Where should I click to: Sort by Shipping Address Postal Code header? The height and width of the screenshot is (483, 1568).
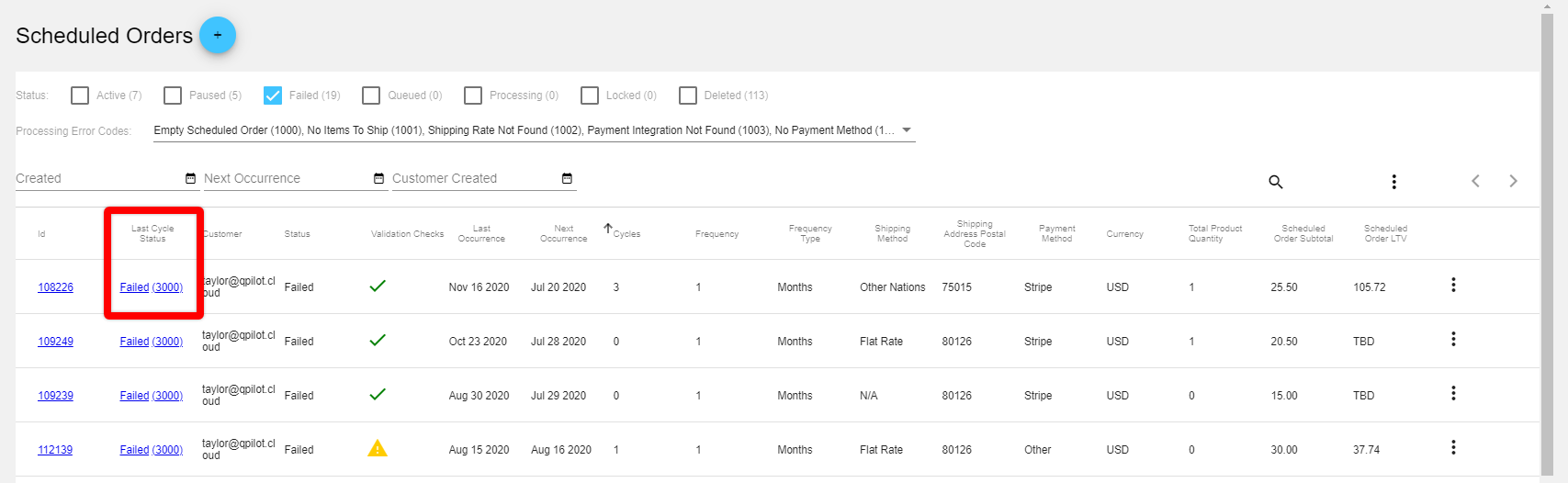(975, 233)
